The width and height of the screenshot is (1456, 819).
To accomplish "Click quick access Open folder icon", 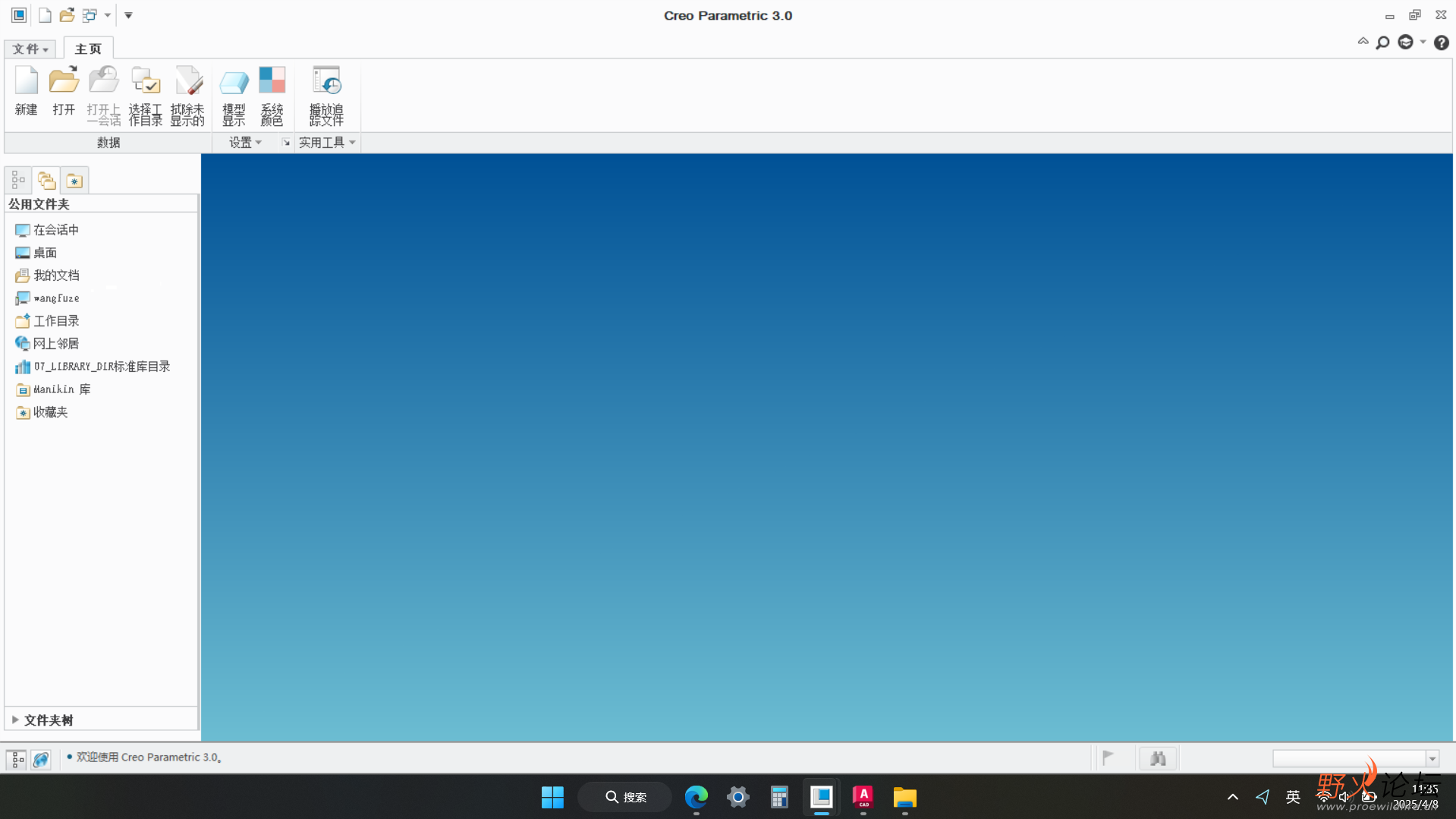I will click(67, 15).
